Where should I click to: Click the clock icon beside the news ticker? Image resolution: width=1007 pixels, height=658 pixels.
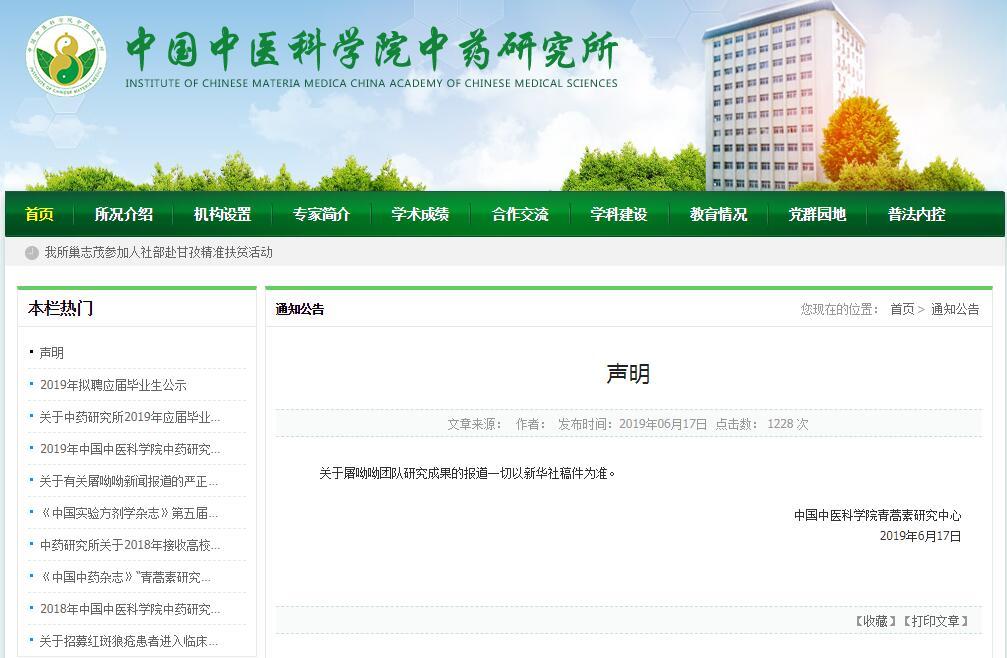pos(31,253)
